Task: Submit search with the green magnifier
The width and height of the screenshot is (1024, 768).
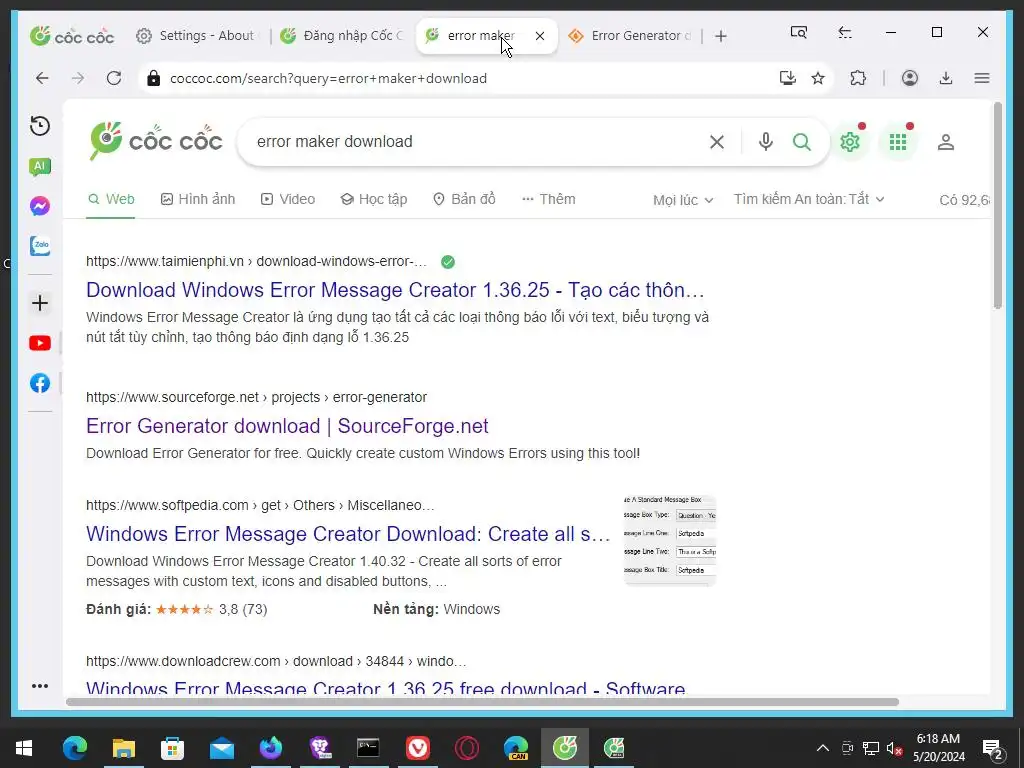Action: [802, 142]
